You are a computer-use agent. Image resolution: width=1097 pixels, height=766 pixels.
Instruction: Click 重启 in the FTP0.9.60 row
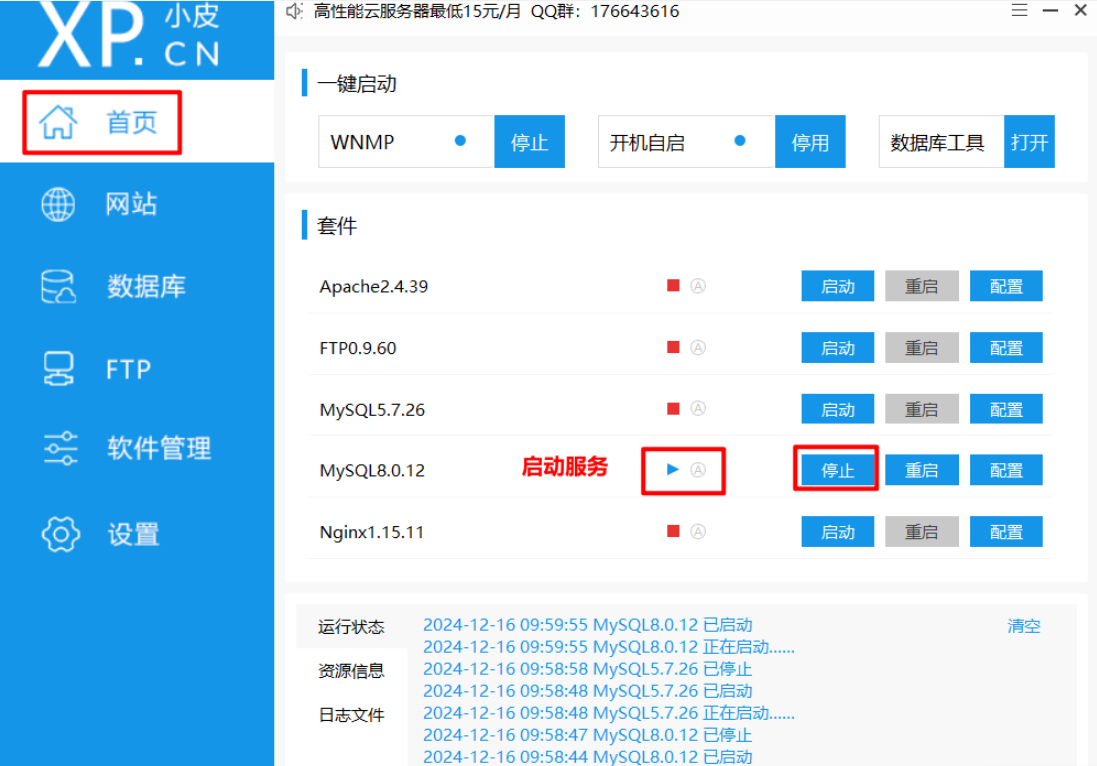(x=921, y=348)
